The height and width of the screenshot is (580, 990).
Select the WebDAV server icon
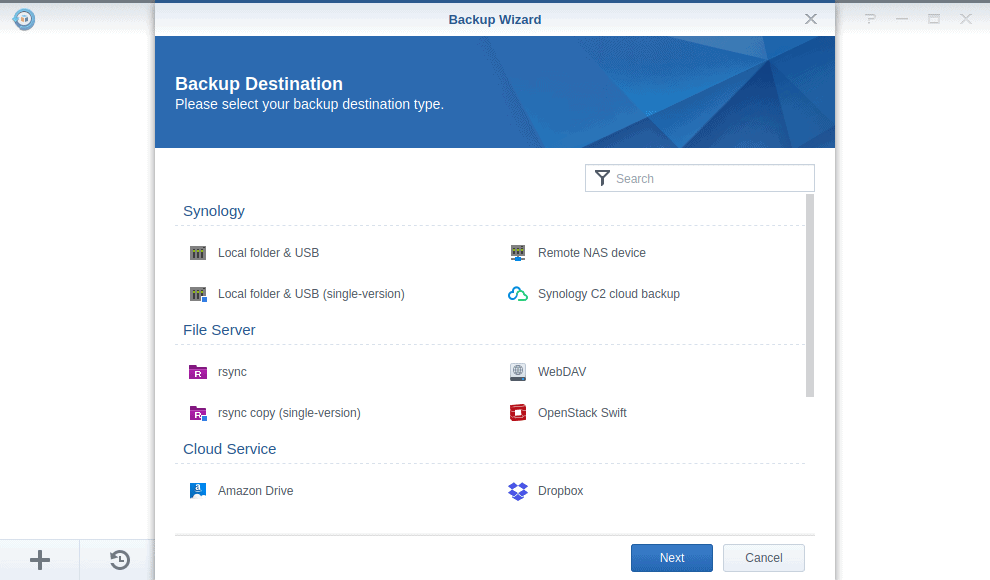coord(518,371)
